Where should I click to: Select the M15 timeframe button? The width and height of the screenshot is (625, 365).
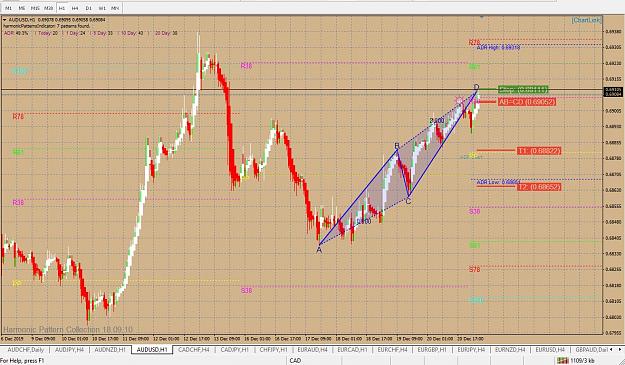(x=35, y=8)
